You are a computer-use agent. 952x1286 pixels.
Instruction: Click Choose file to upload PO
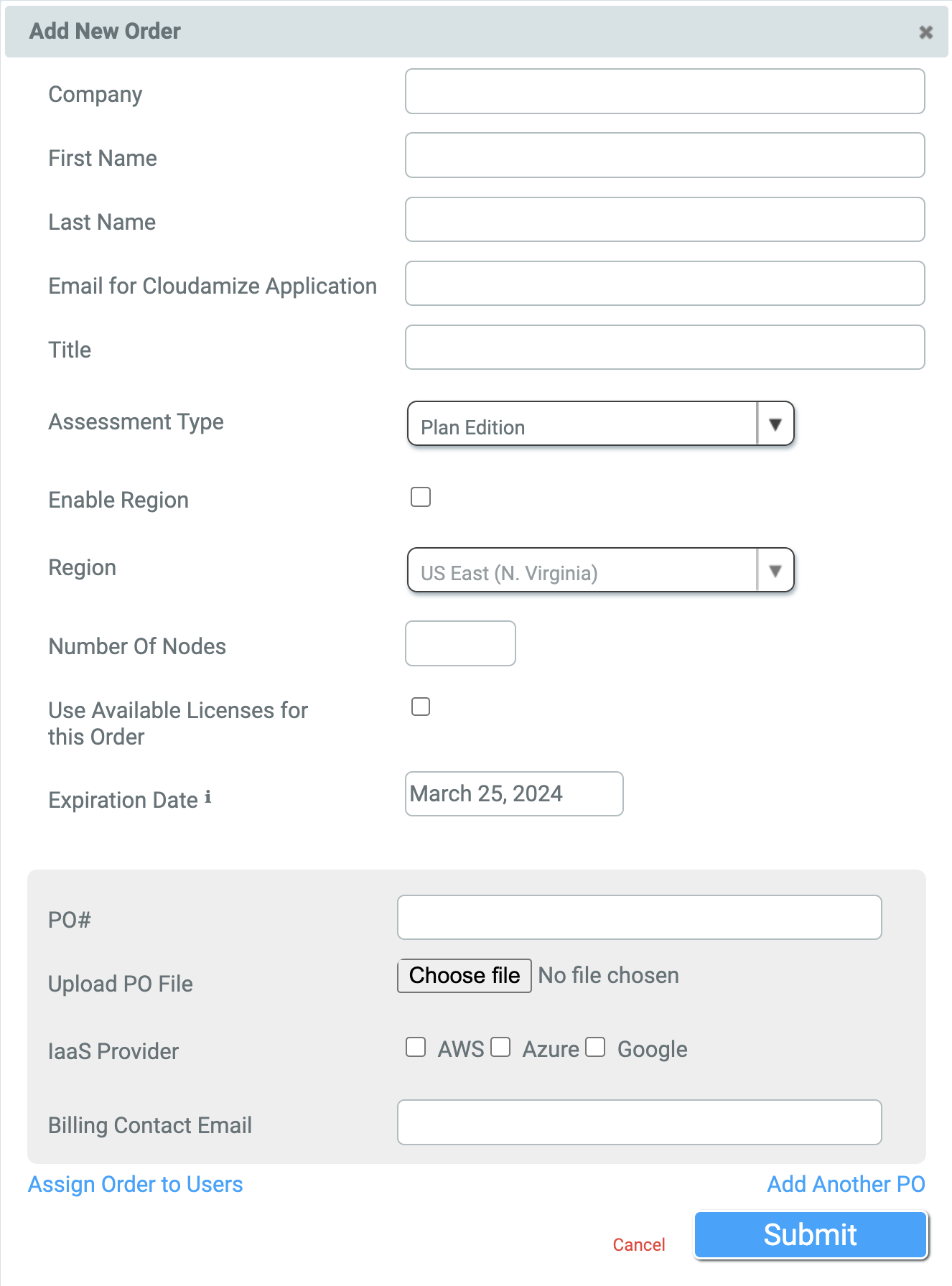tap(465, 976)
